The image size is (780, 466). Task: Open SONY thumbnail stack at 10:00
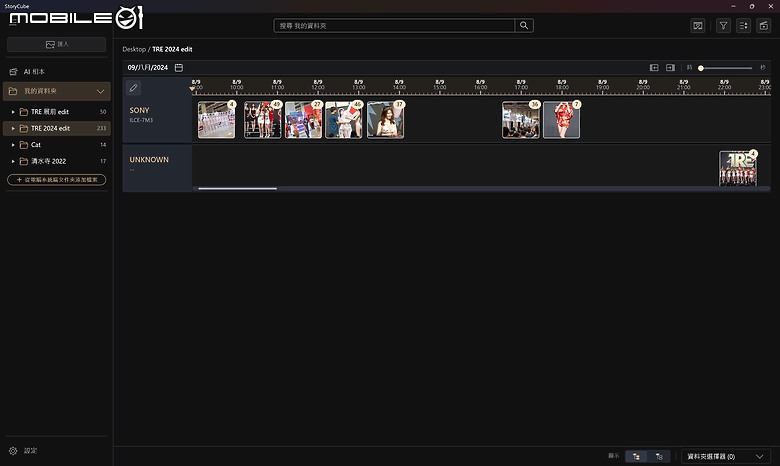click(263, 120)
